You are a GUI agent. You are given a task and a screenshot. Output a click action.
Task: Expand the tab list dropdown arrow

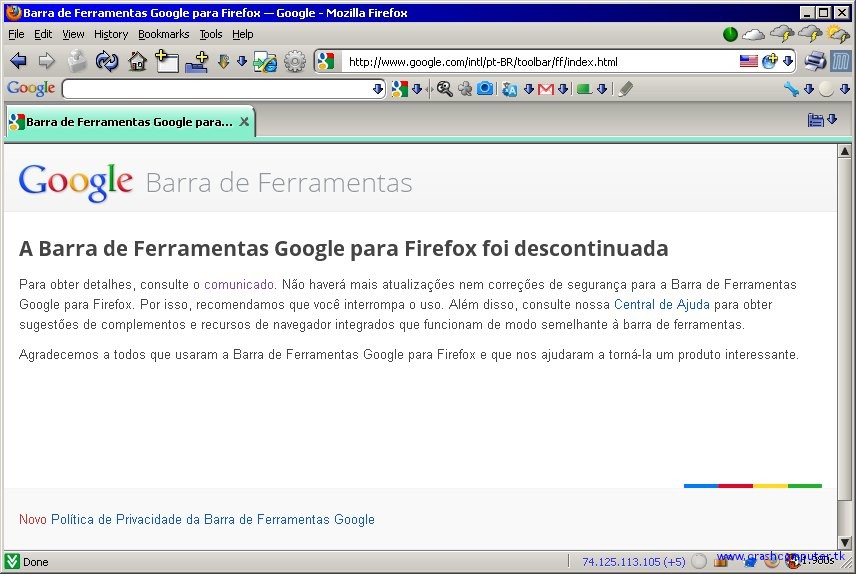pyautogui.click(x=832, y=119)
